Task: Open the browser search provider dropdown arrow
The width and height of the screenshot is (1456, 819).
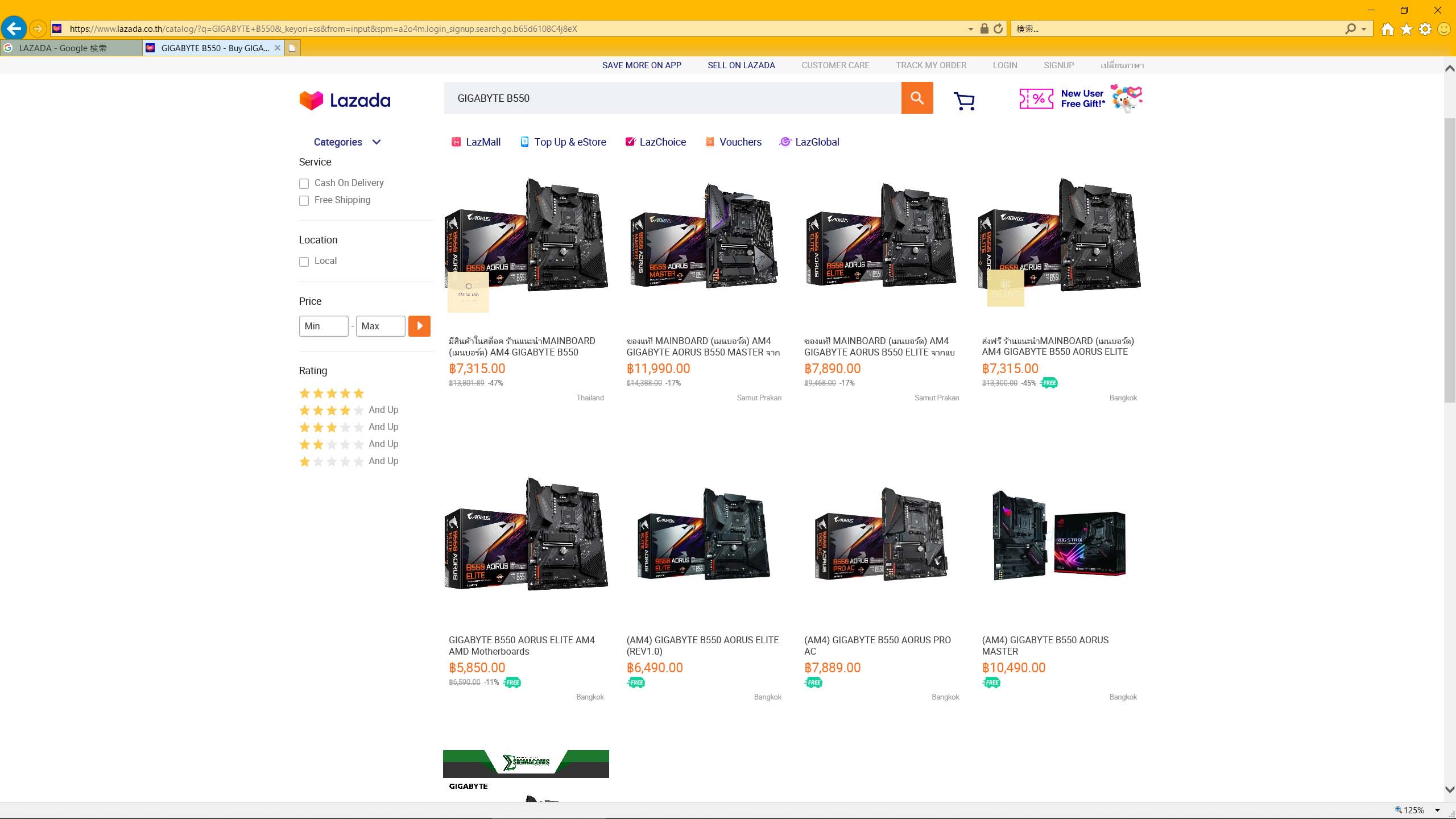Action: 1364,29
